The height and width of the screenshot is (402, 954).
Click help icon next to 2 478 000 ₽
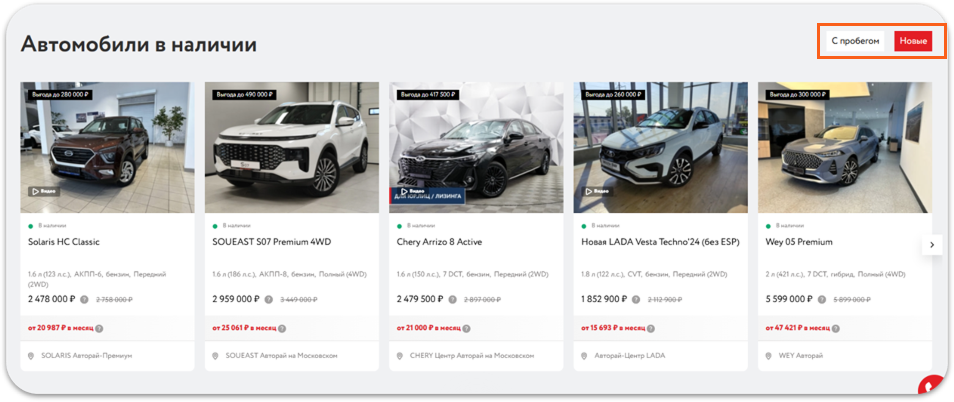tap(85, 299)
